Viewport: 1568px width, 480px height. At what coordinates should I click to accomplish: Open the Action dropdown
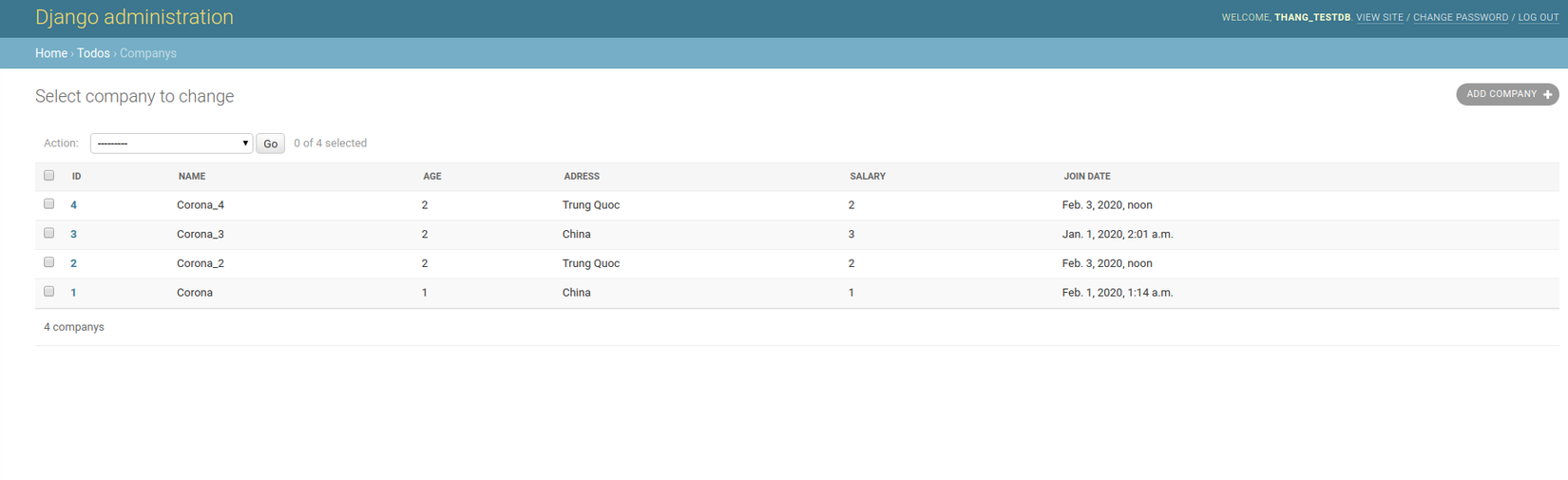[x=171, y=144]
